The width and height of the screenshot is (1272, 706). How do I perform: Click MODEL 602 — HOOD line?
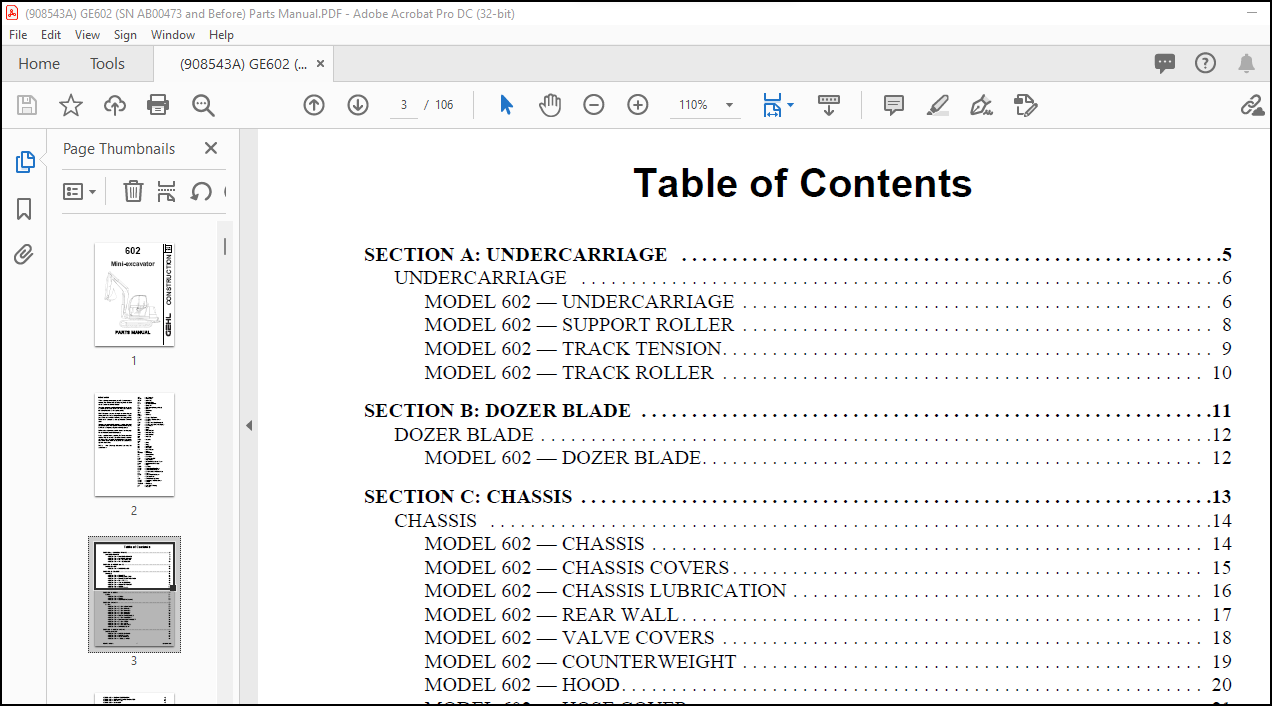828,685
